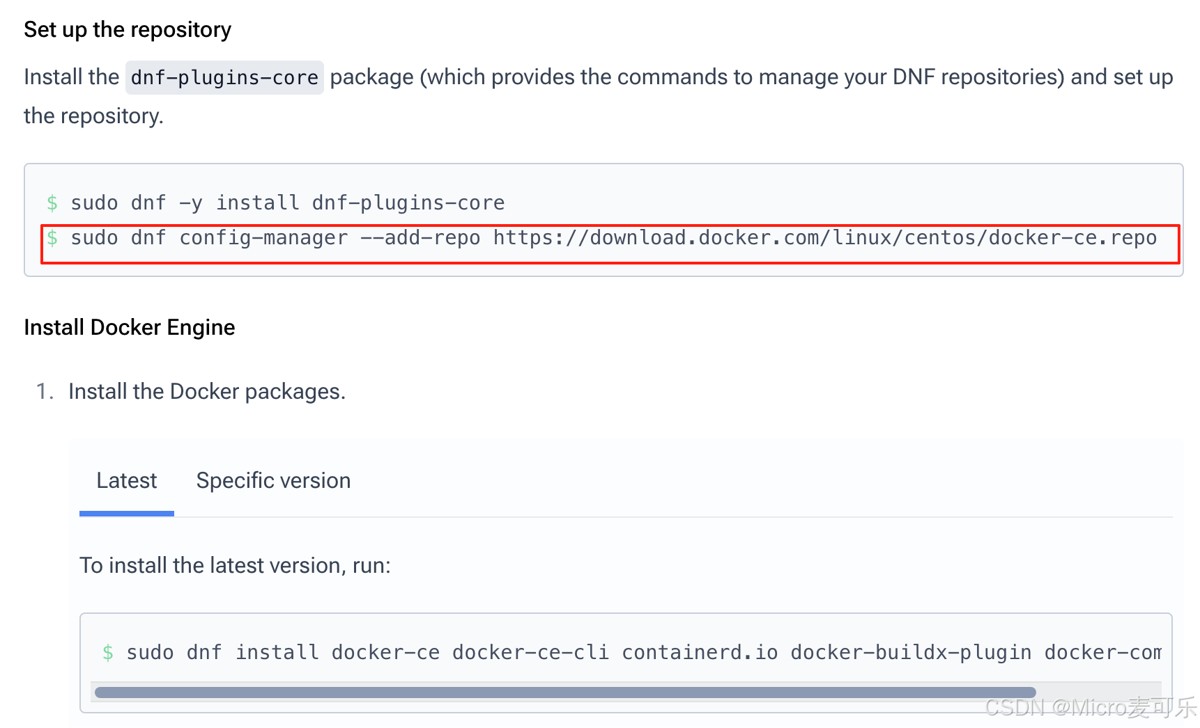This screenshot has width=1200, height=728.
Task: Select the Latest tab
Action: click(x=126, y=481)
